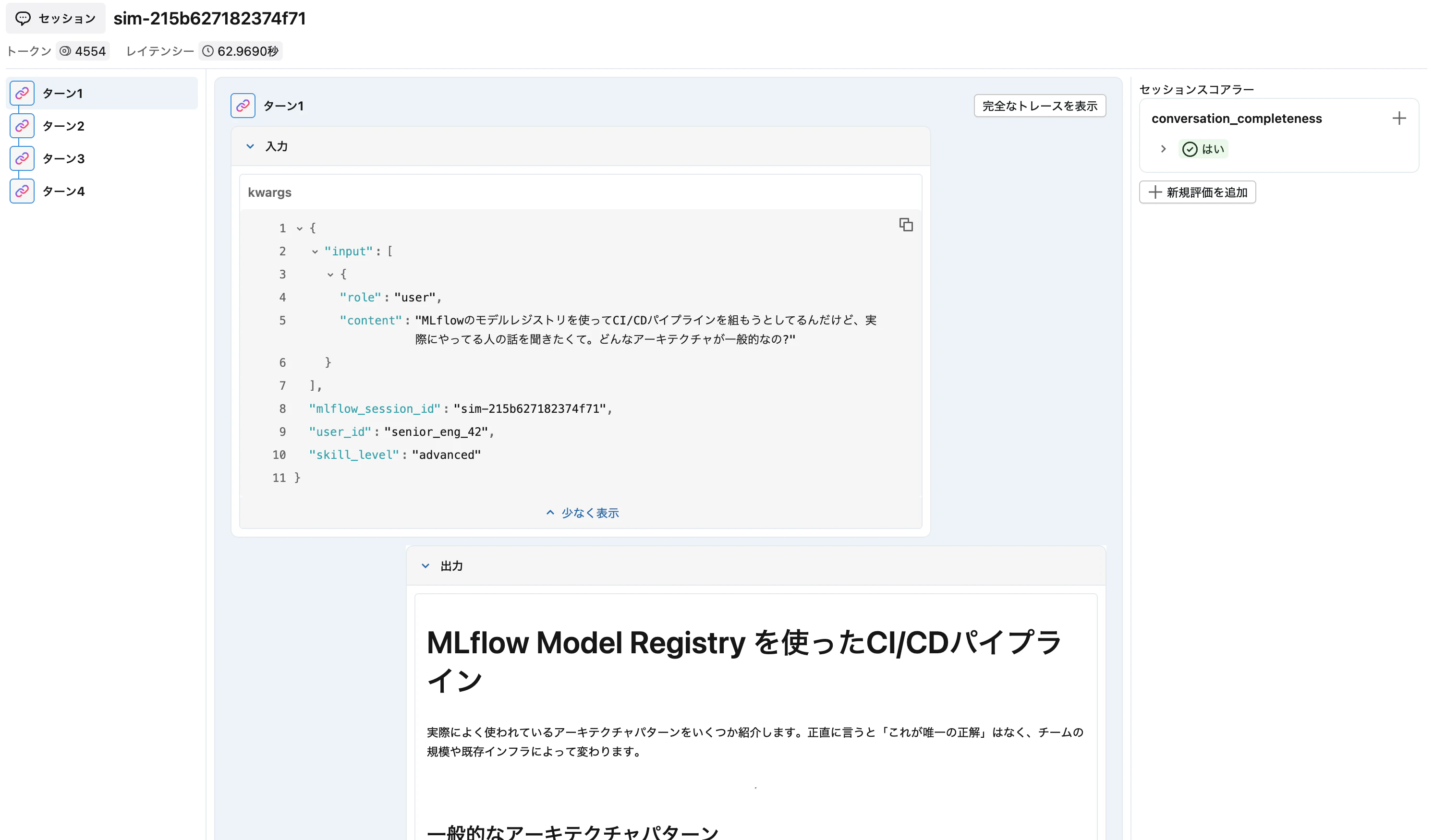The image size is (1434, 840).
Task: Click the link icon beside ターン2 in sidebar
Action: pyautogui.click(x=22, y=126)
